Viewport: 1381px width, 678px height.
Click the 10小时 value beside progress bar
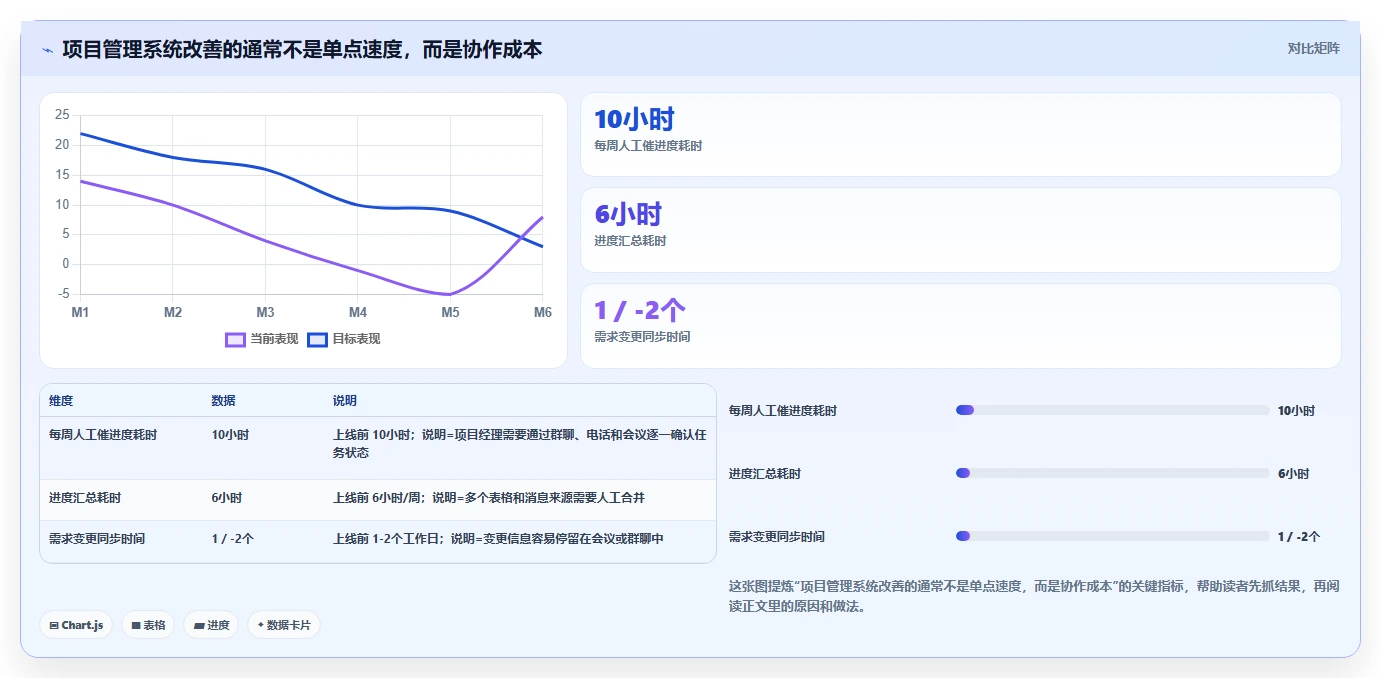coord(1296,410)
